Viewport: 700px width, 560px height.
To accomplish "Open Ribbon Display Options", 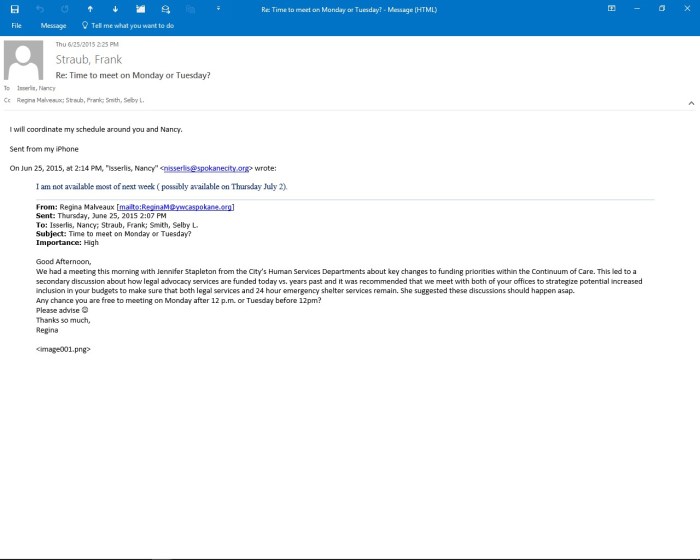I will [x=611, y=8].
